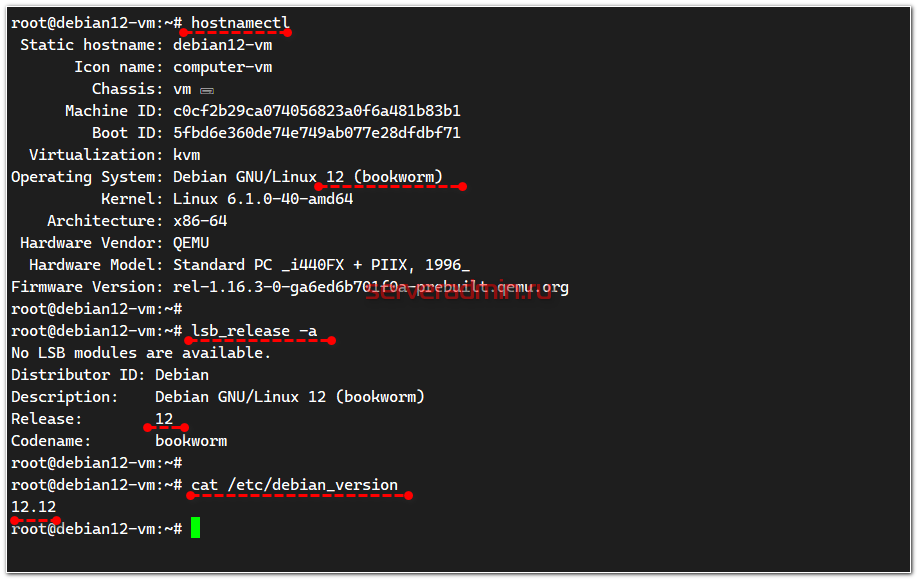This screenshot has width=917, height=579.
Task: Click the green terminal cursor block
Action: [195, 528]
